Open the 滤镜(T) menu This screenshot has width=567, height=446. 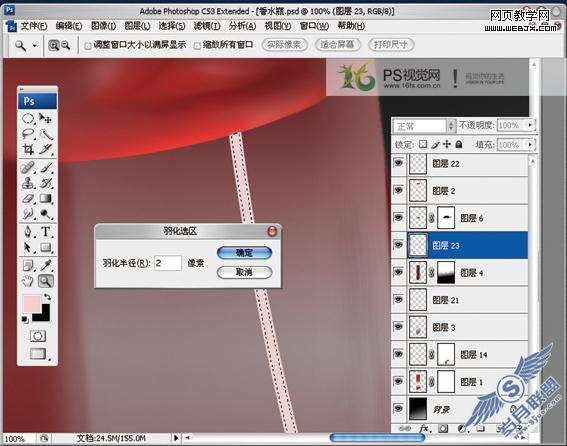click(x=206, y=26)
